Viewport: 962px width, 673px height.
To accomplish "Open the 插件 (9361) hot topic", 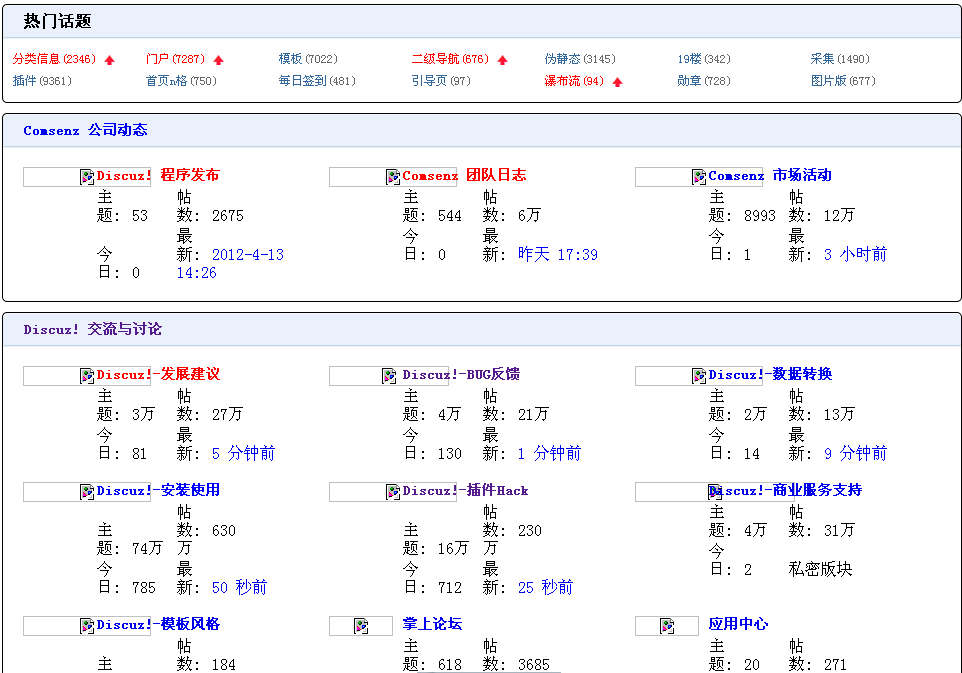I will (x=42, y=81).
